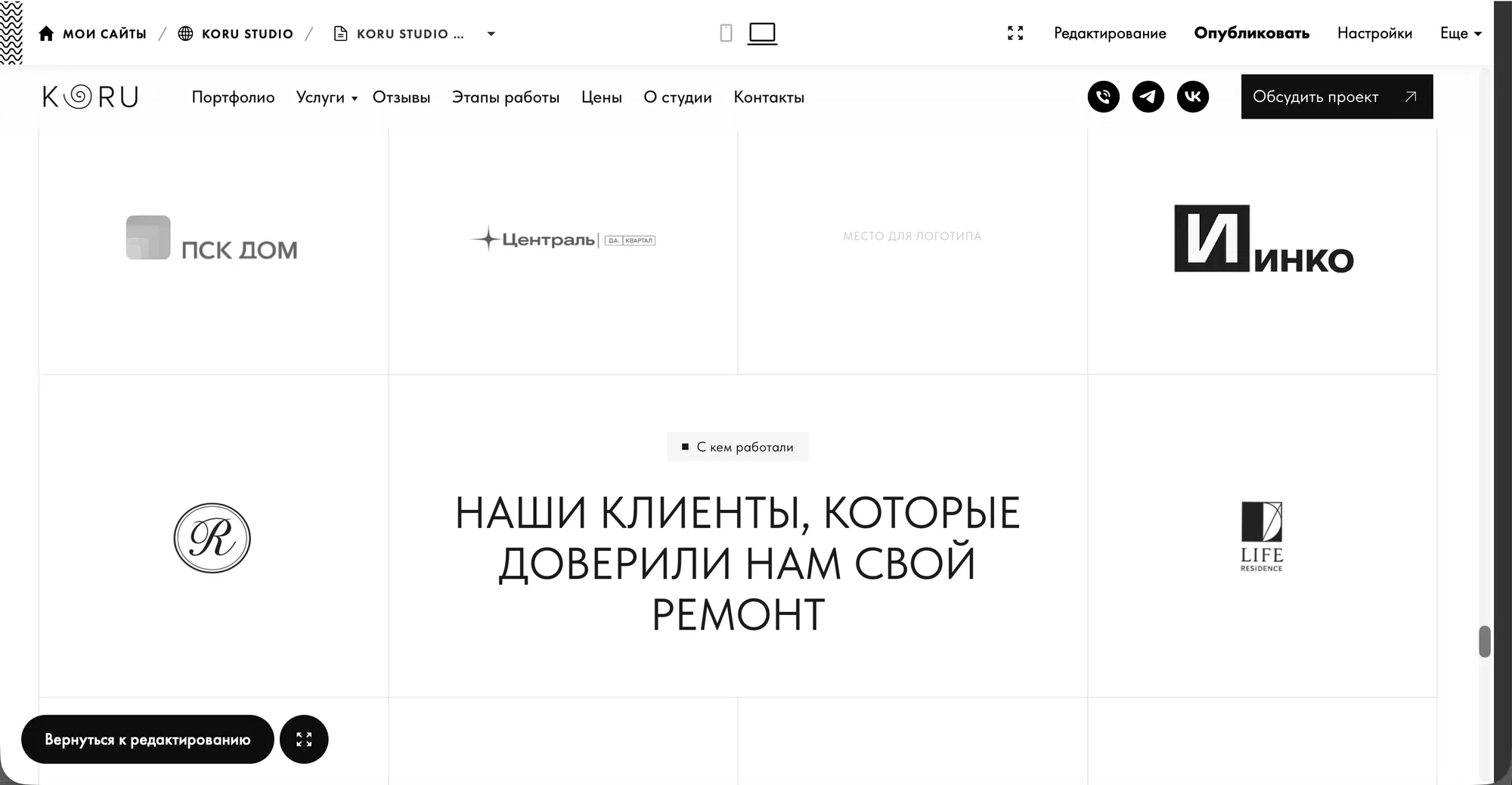Go to Портфолио section
Screen dimensions: 1512x785
[233, 97]
